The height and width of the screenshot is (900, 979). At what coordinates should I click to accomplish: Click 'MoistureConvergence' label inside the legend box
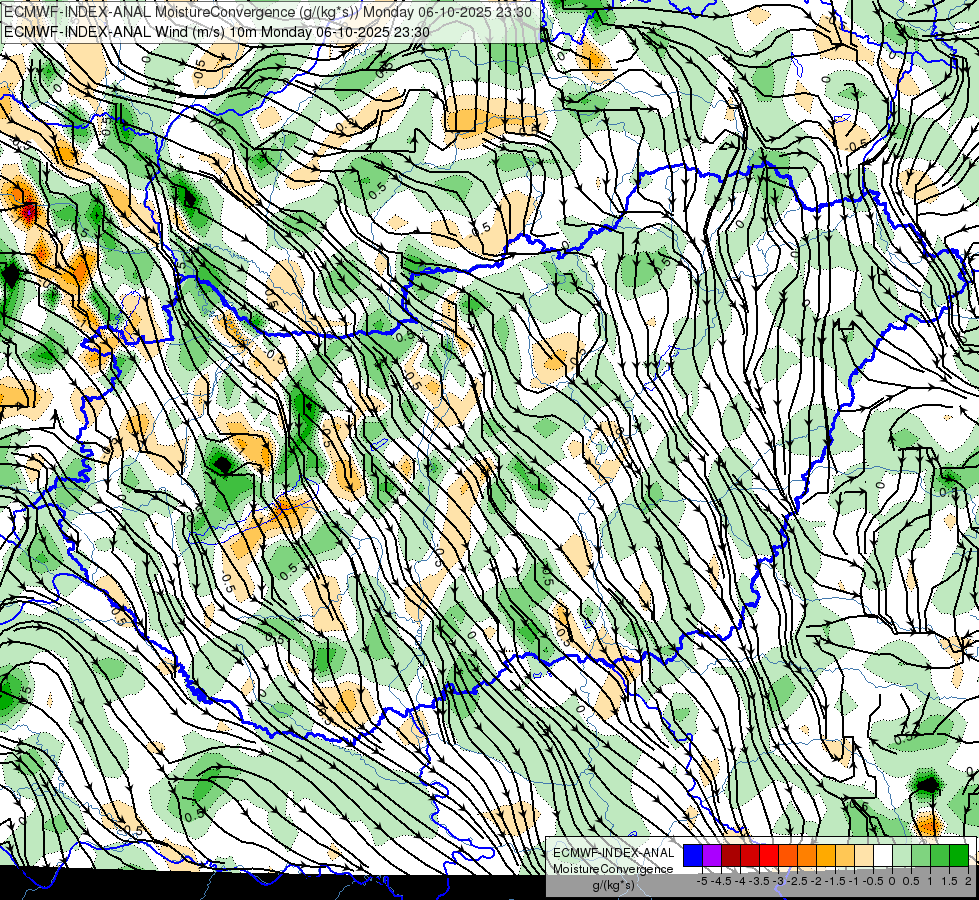coord(613,869)
